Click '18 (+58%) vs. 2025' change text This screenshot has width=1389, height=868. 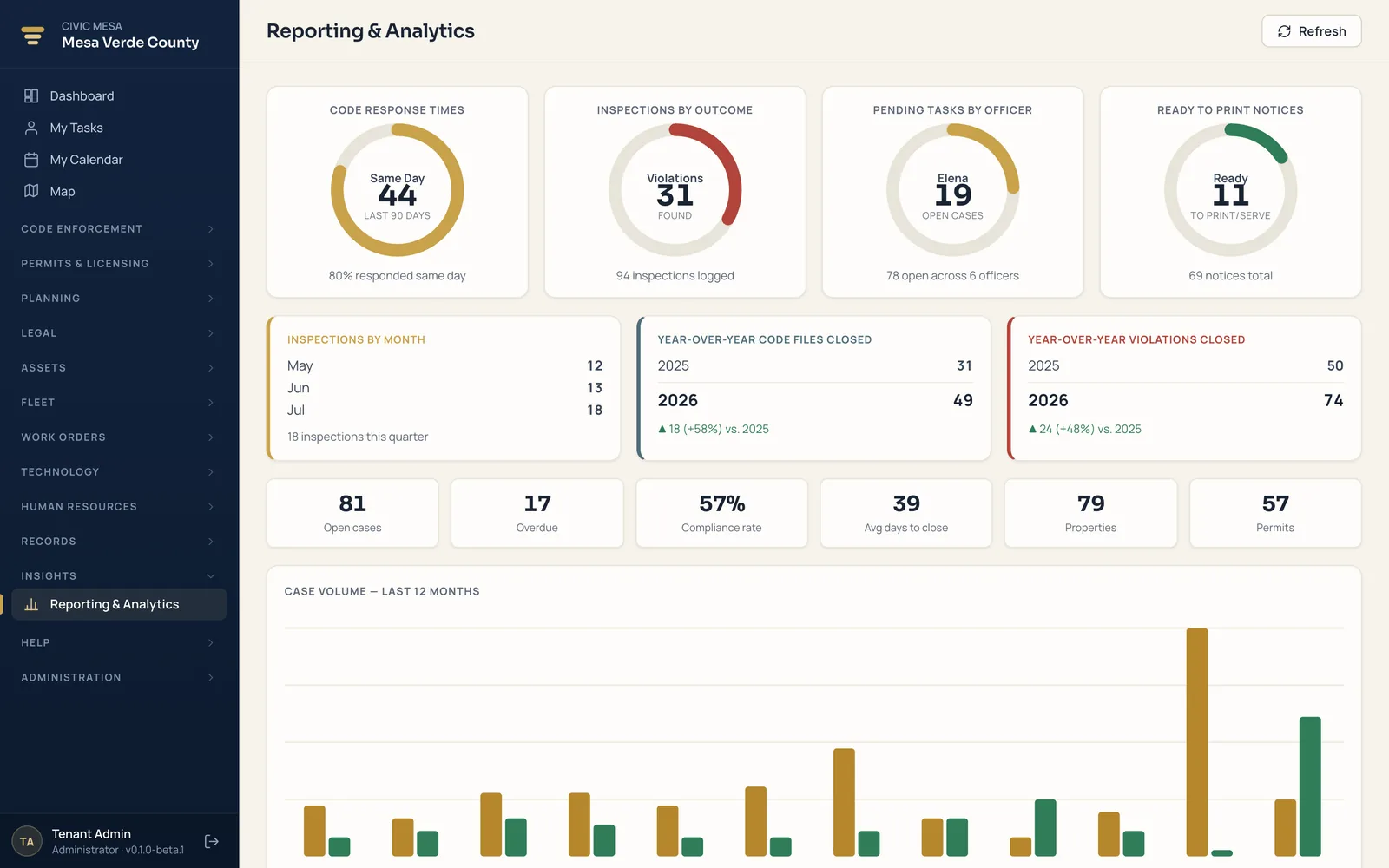[x=719, y=429]
